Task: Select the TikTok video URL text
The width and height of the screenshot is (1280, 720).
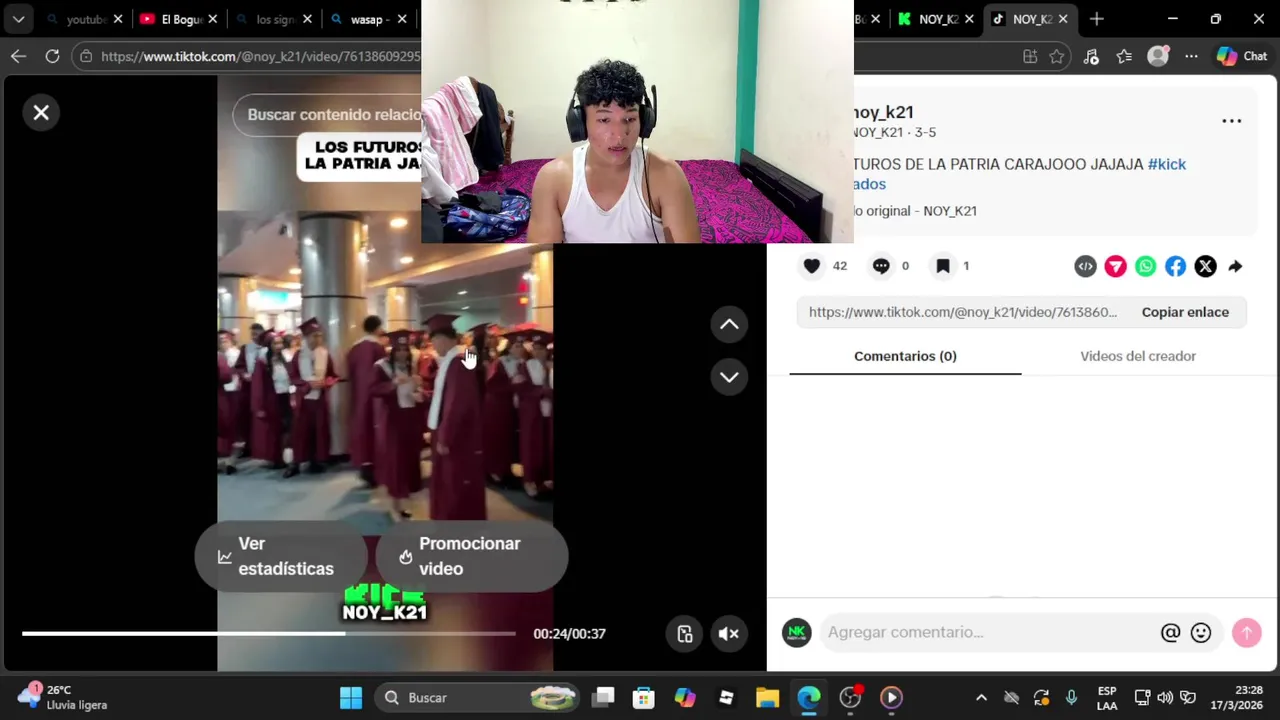Action: [x=962, y=312]
